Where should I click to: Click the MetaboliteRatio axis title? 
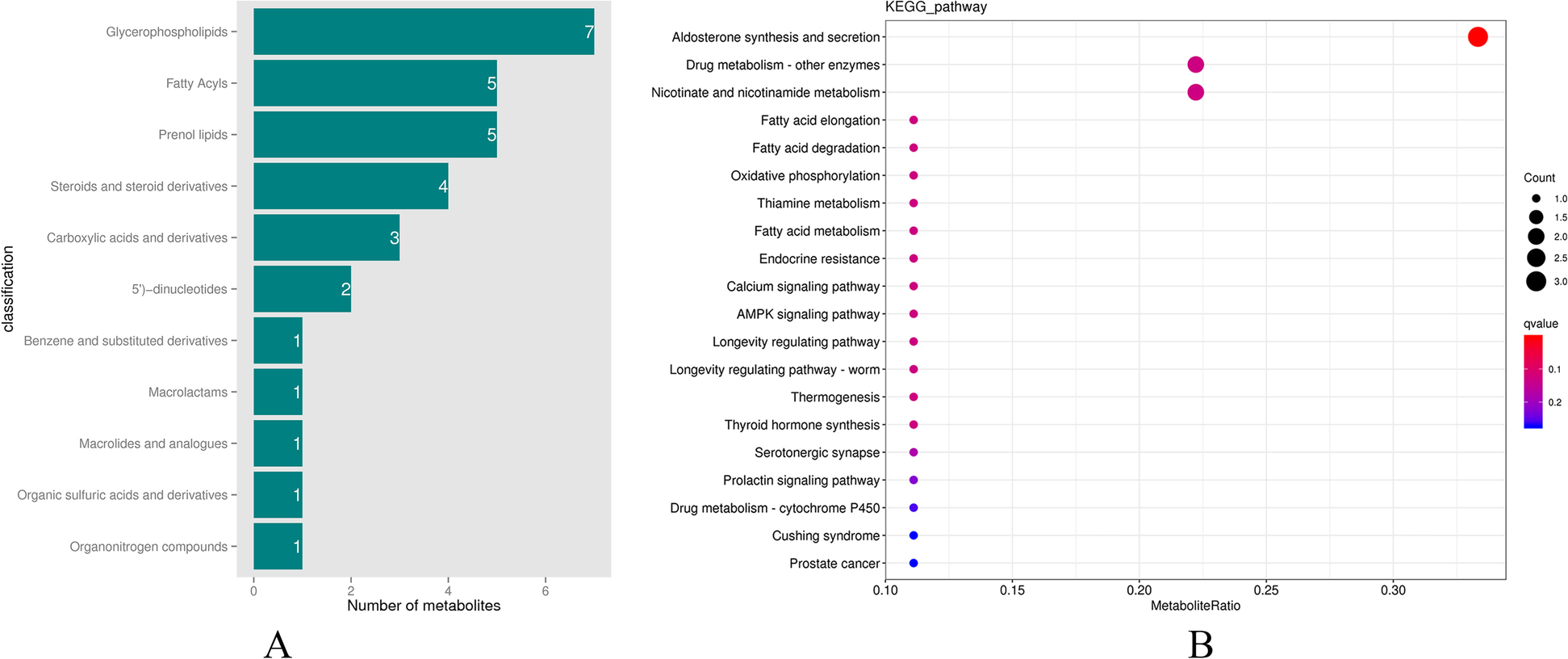(1195, 606)
